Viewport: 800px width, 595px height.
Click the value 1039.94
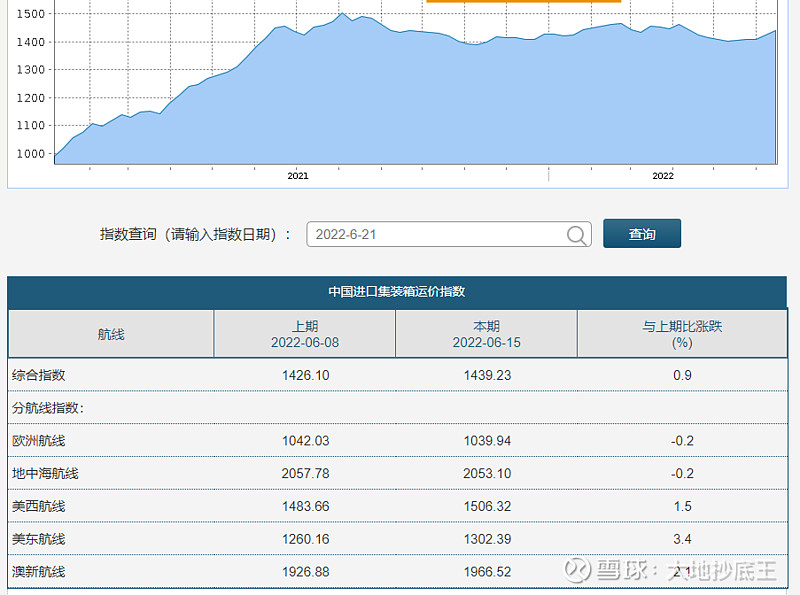point(487,440)
